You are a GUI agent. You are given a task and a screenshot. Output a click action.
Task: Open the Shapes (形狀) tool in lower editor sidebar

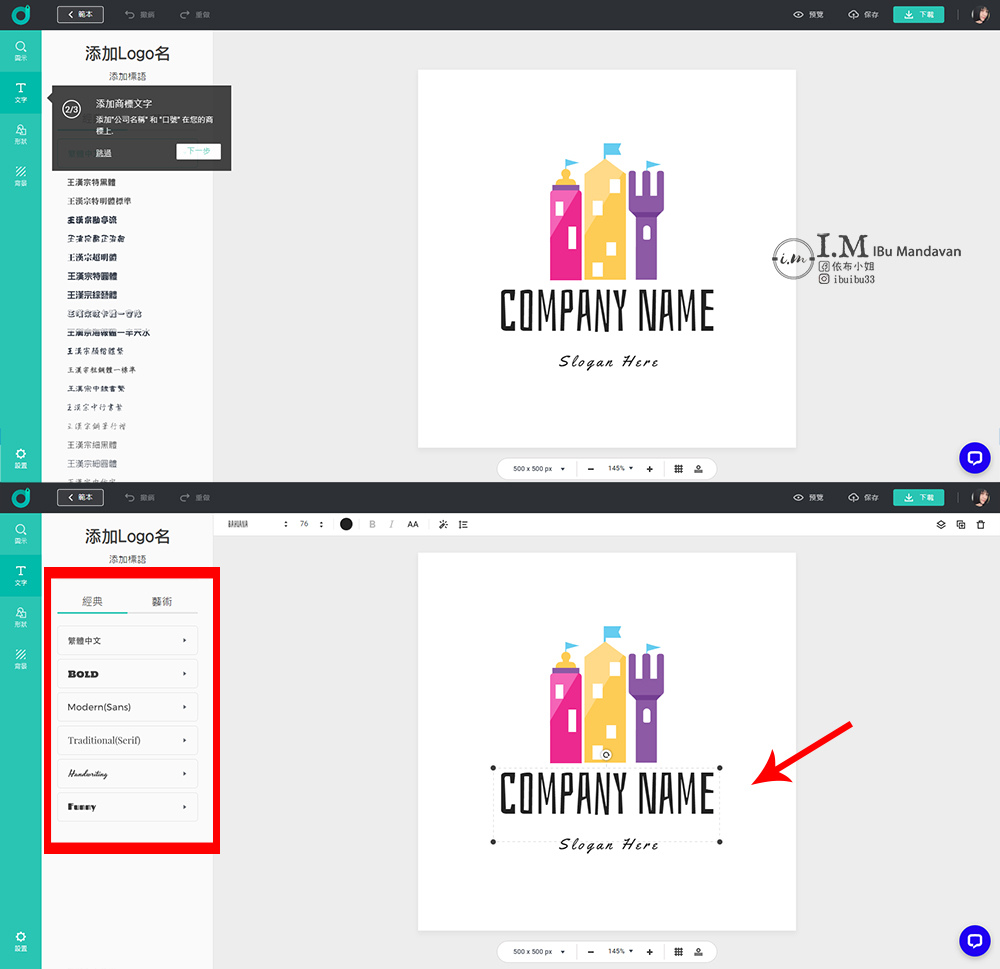point(20,617)
